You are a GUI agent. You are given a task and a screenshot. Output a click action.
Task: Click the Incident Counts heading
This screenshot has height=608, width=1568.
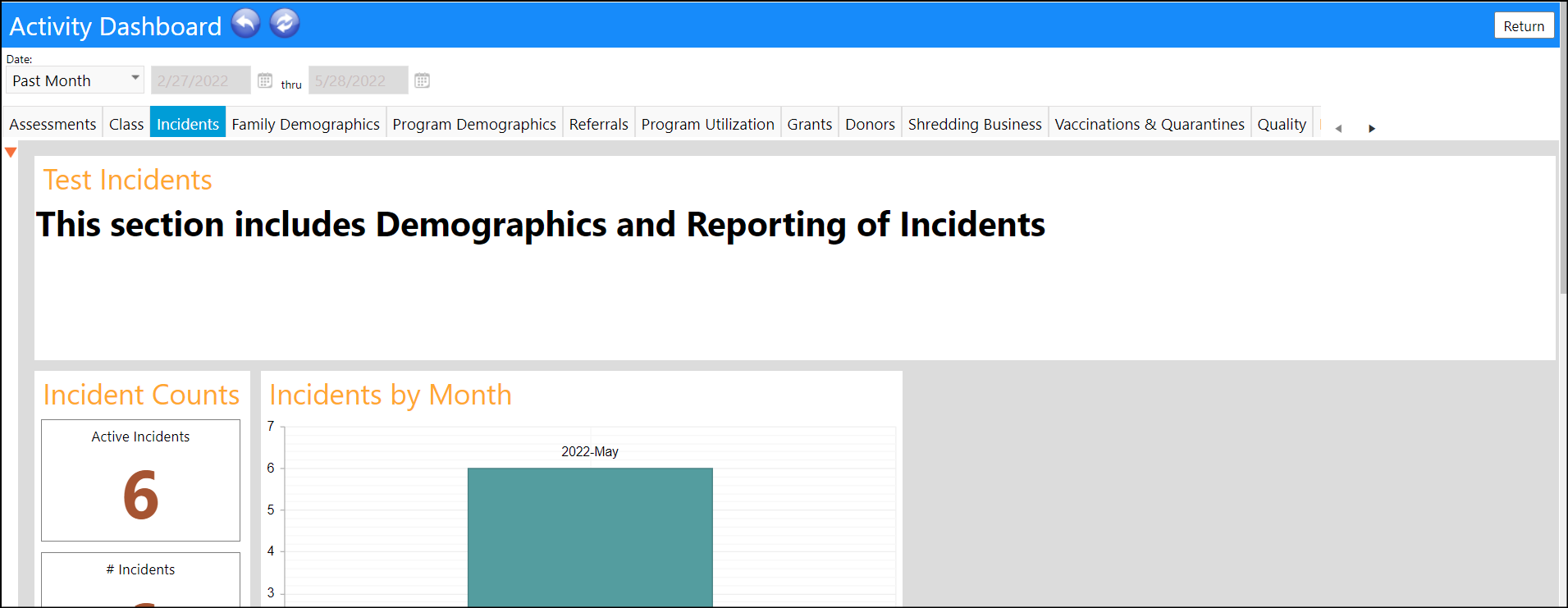coord(141,395)
